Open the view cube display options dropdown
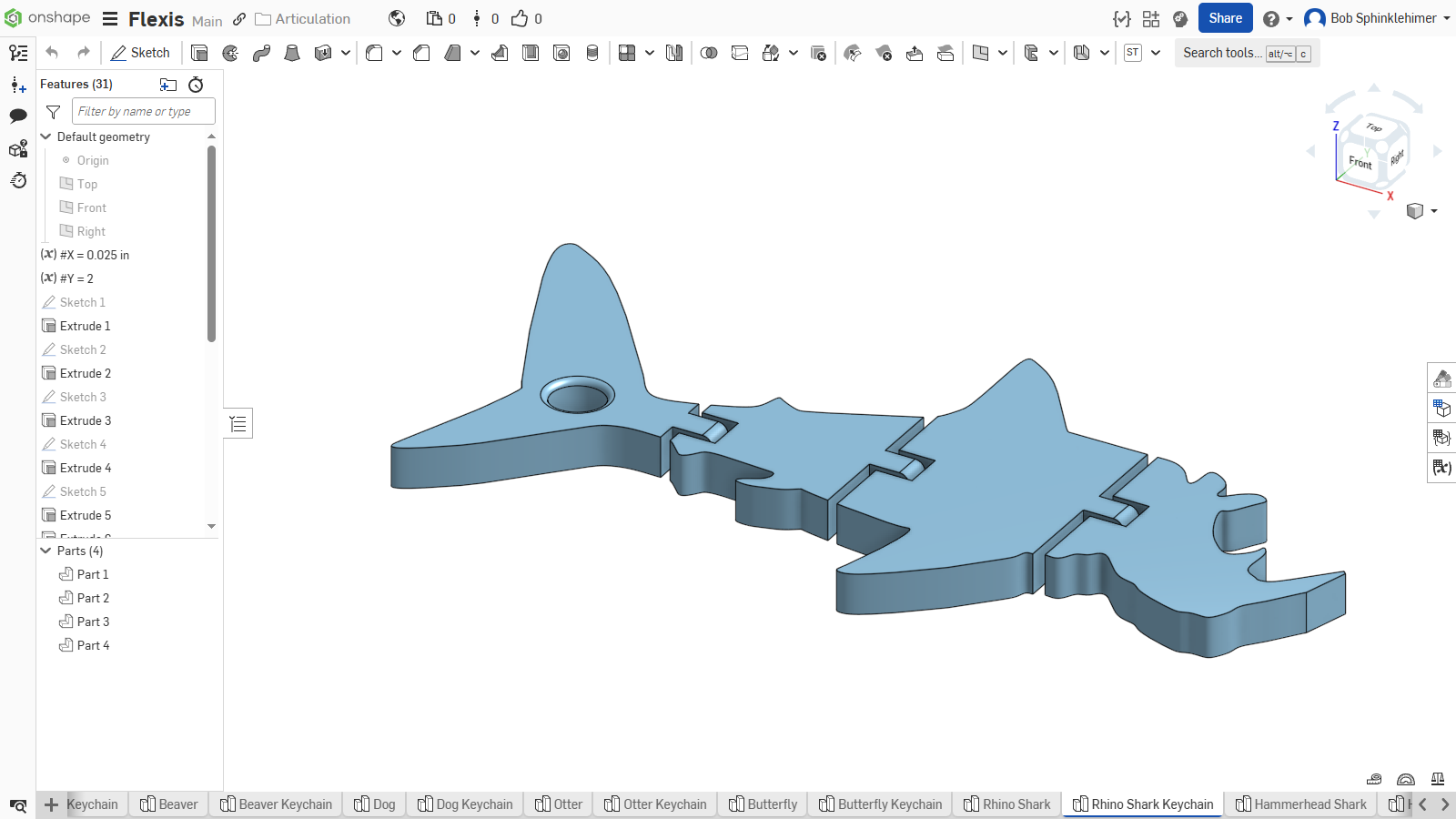This screenshot has width=1456, height=819. coord(1434,211)
